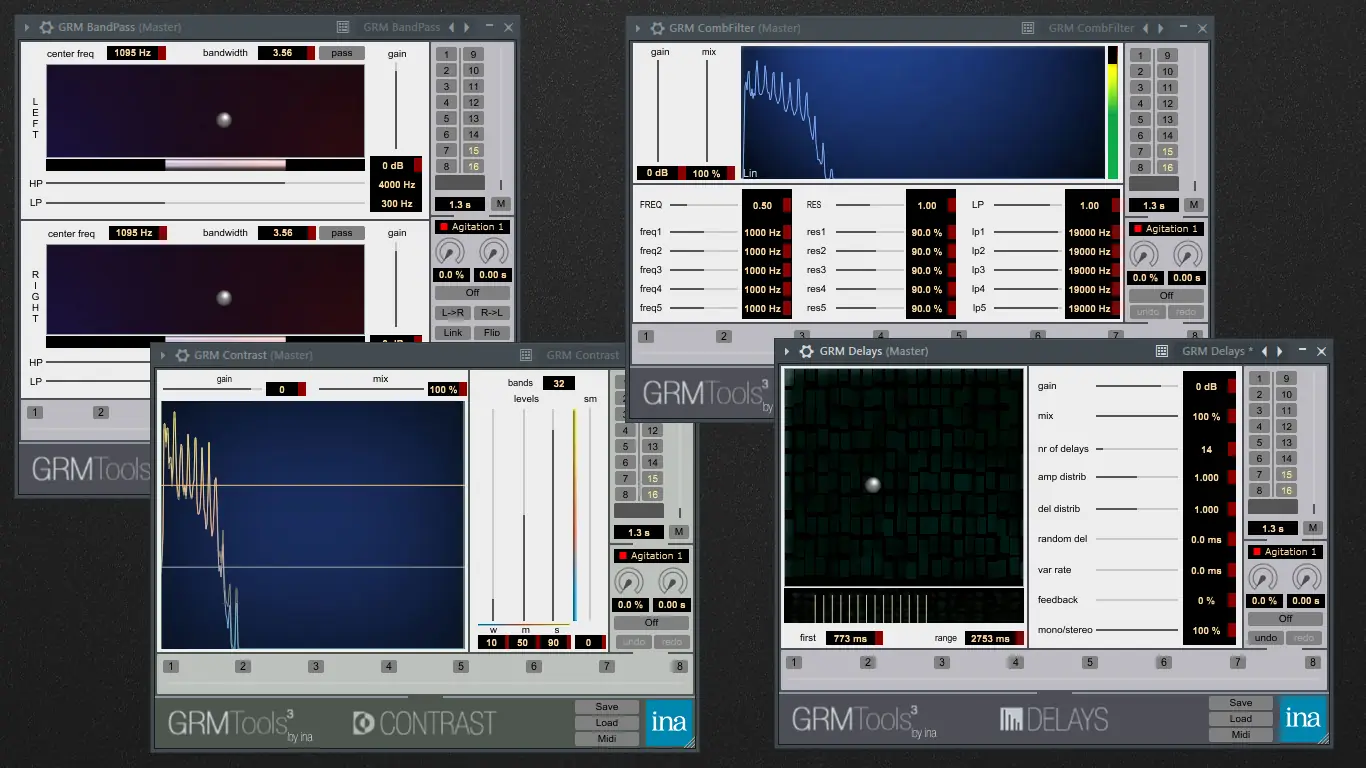Go to previous preset in Delays title bar
1366x768 pixels.
tap(1265, 351)
